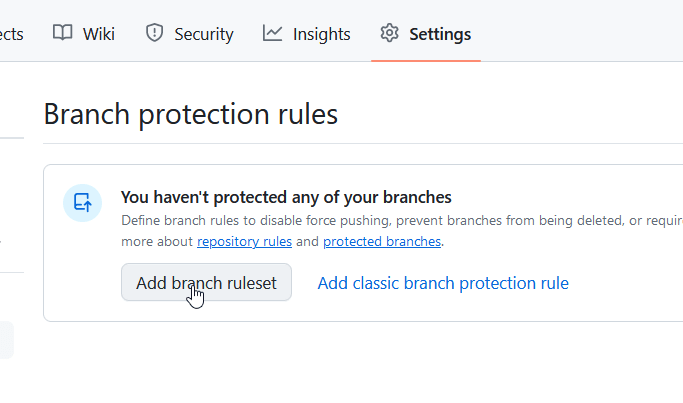The image size is (683, 403).
Task: Open the Wiki tab
Action: [98, 34]
